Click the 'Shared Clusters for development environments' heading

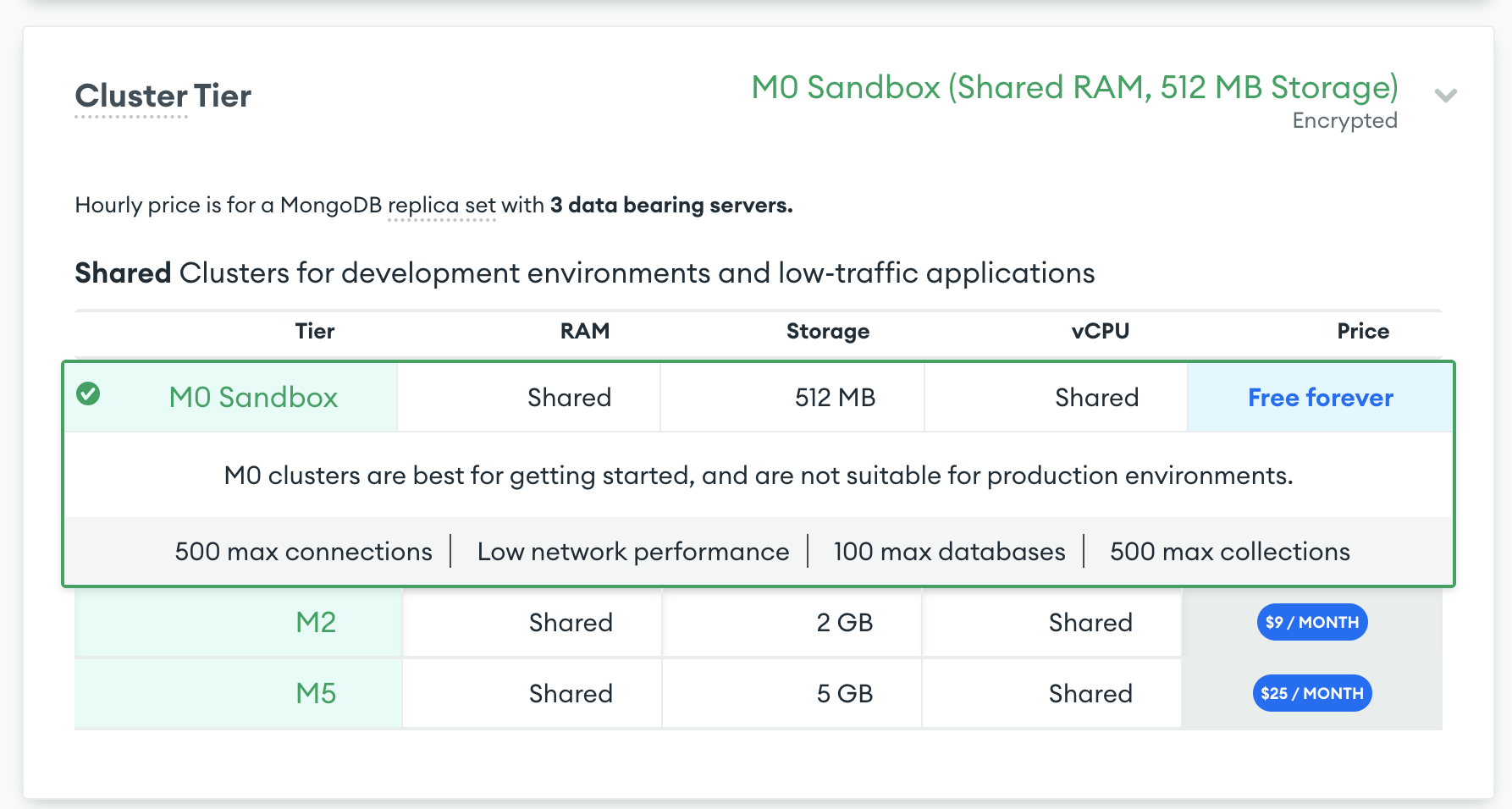585,273
